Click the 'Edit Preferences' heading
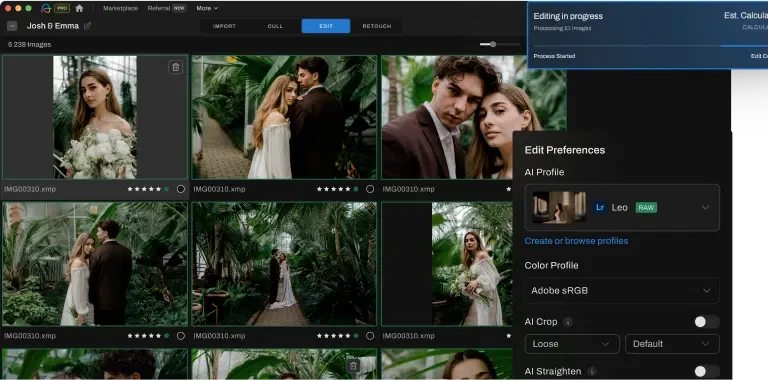769x380 pixels. (564, 150)
